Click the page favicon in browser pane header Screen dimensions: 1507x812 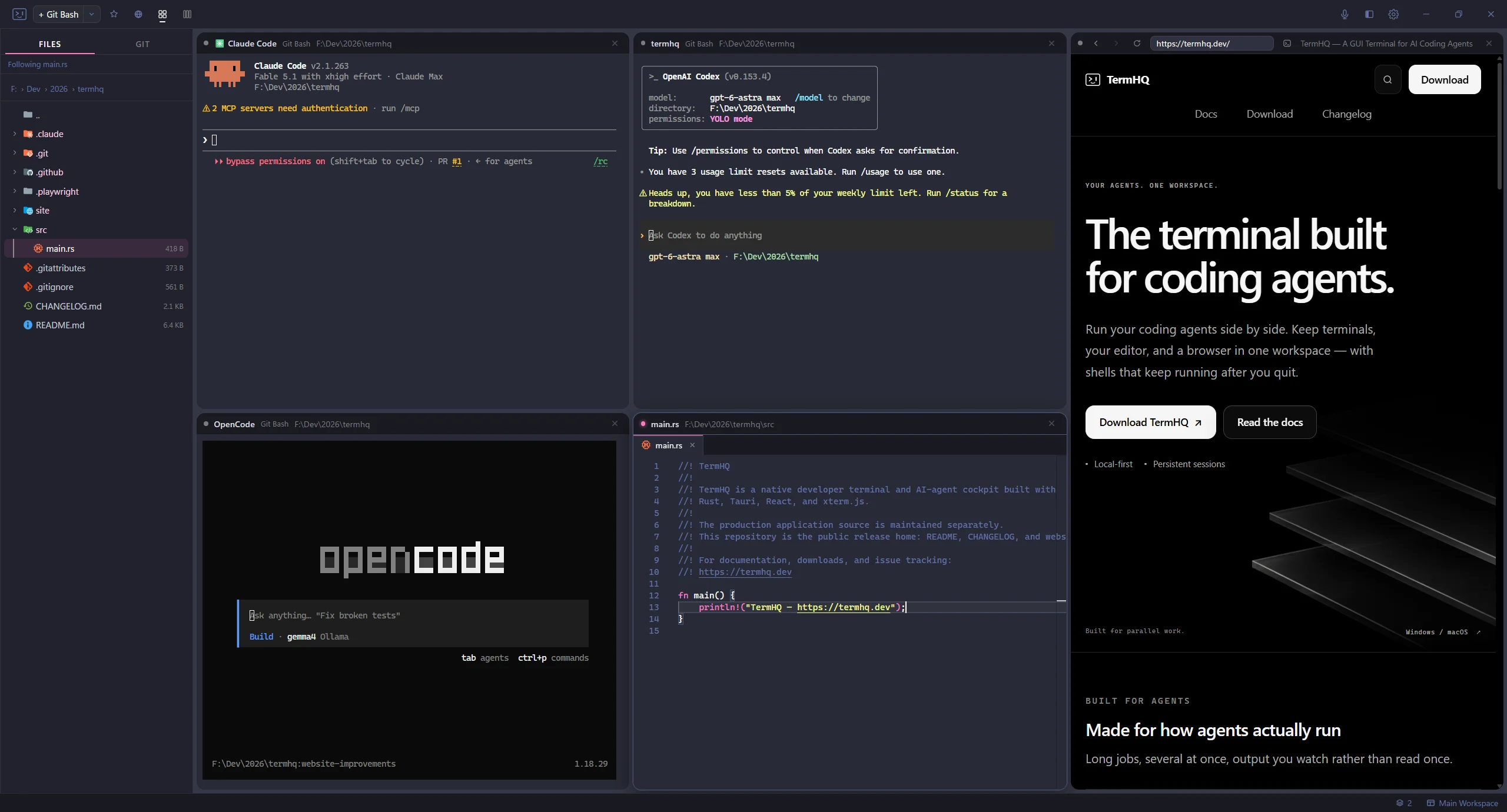(1287, 44)
